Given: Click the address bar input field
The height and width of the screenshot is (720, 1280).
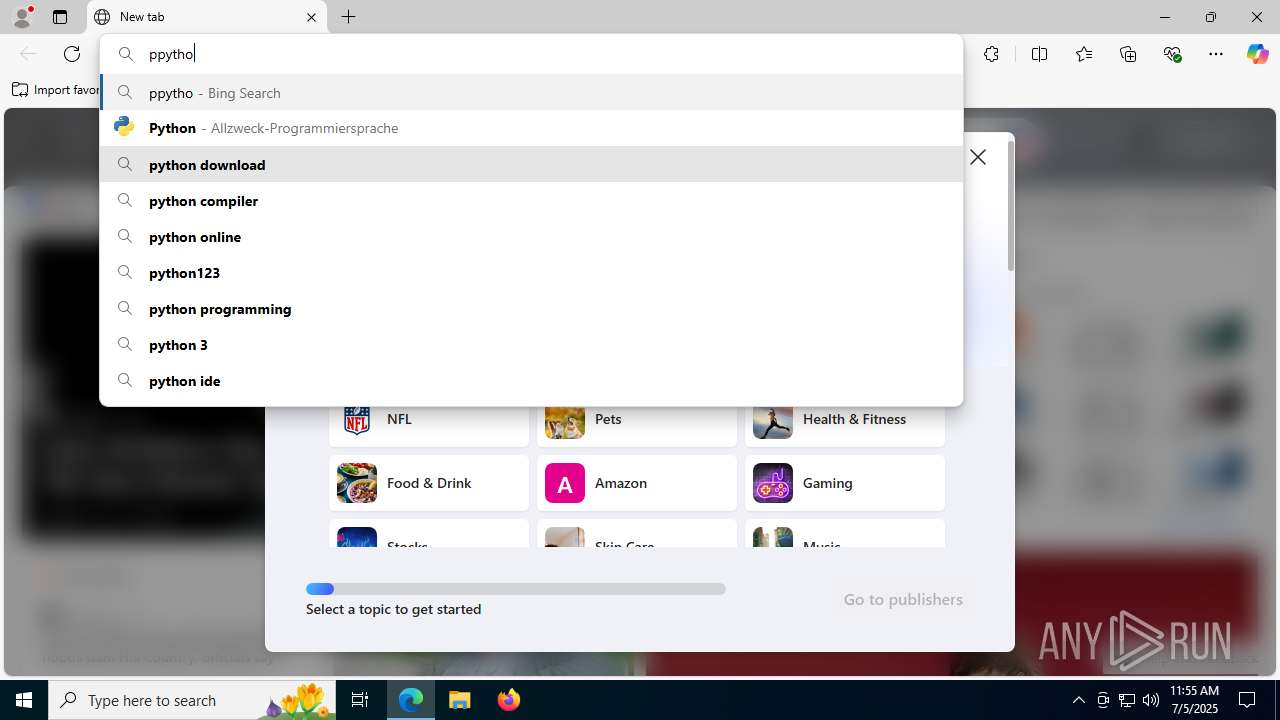Looking at the screenshot, I should pos(531,54).
